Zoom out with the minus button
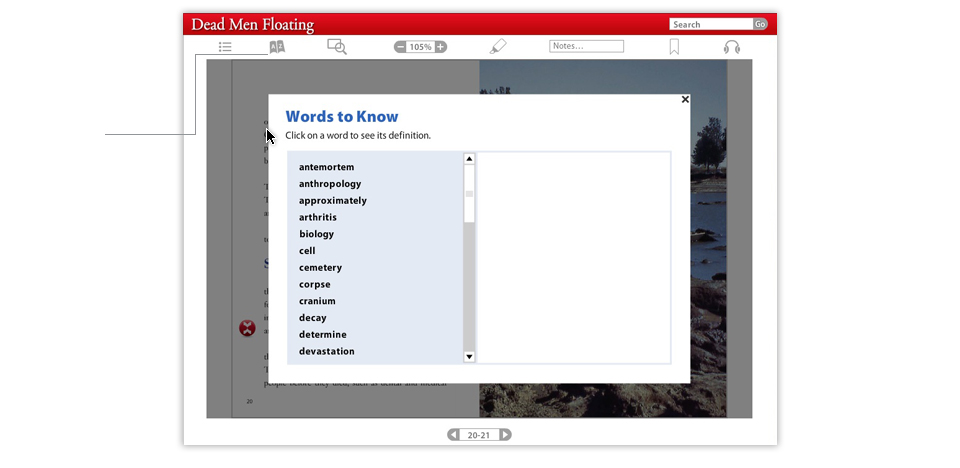Viewport: 960px width, 468px height. coord(401,47)
